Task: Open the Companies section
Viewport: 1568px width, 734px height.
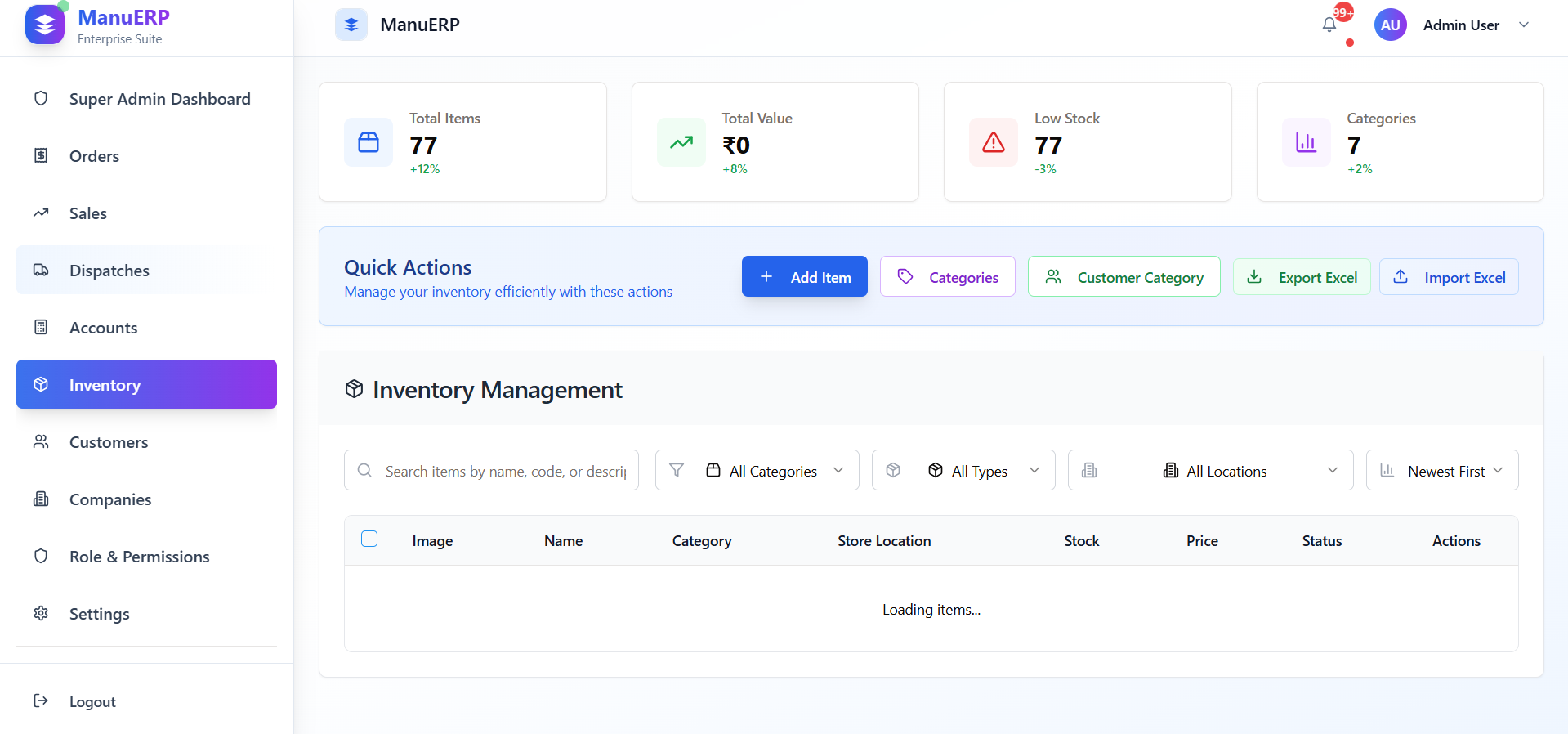Action: point(146,499)
